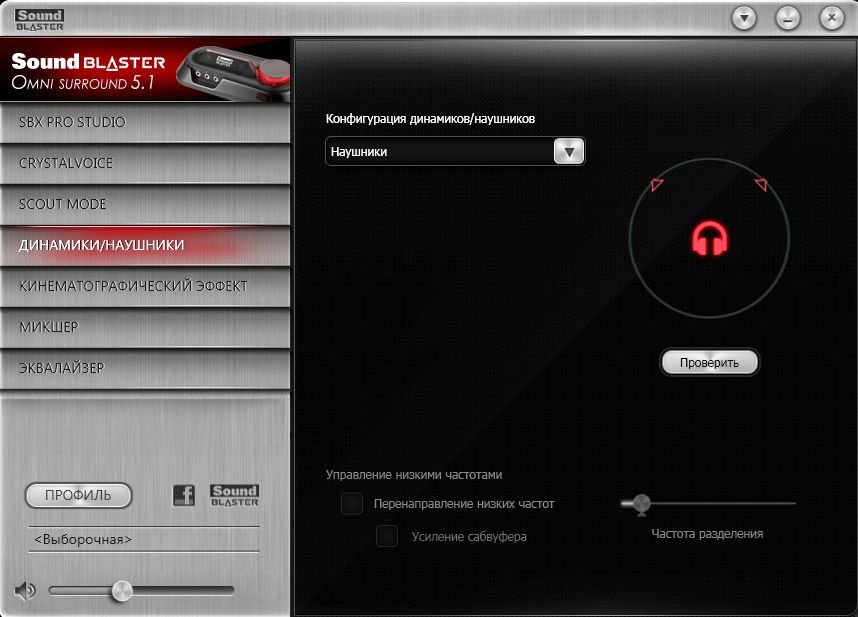Open the CRYSTALVOICE section
This screenshot has width=858, height=617.
point(145,163)
